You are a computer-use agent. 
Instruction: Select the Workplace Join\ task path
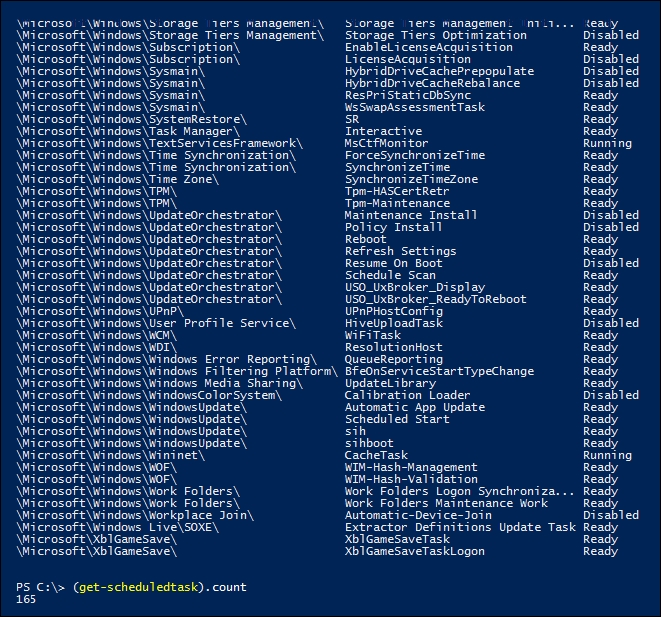pos(135,515)
